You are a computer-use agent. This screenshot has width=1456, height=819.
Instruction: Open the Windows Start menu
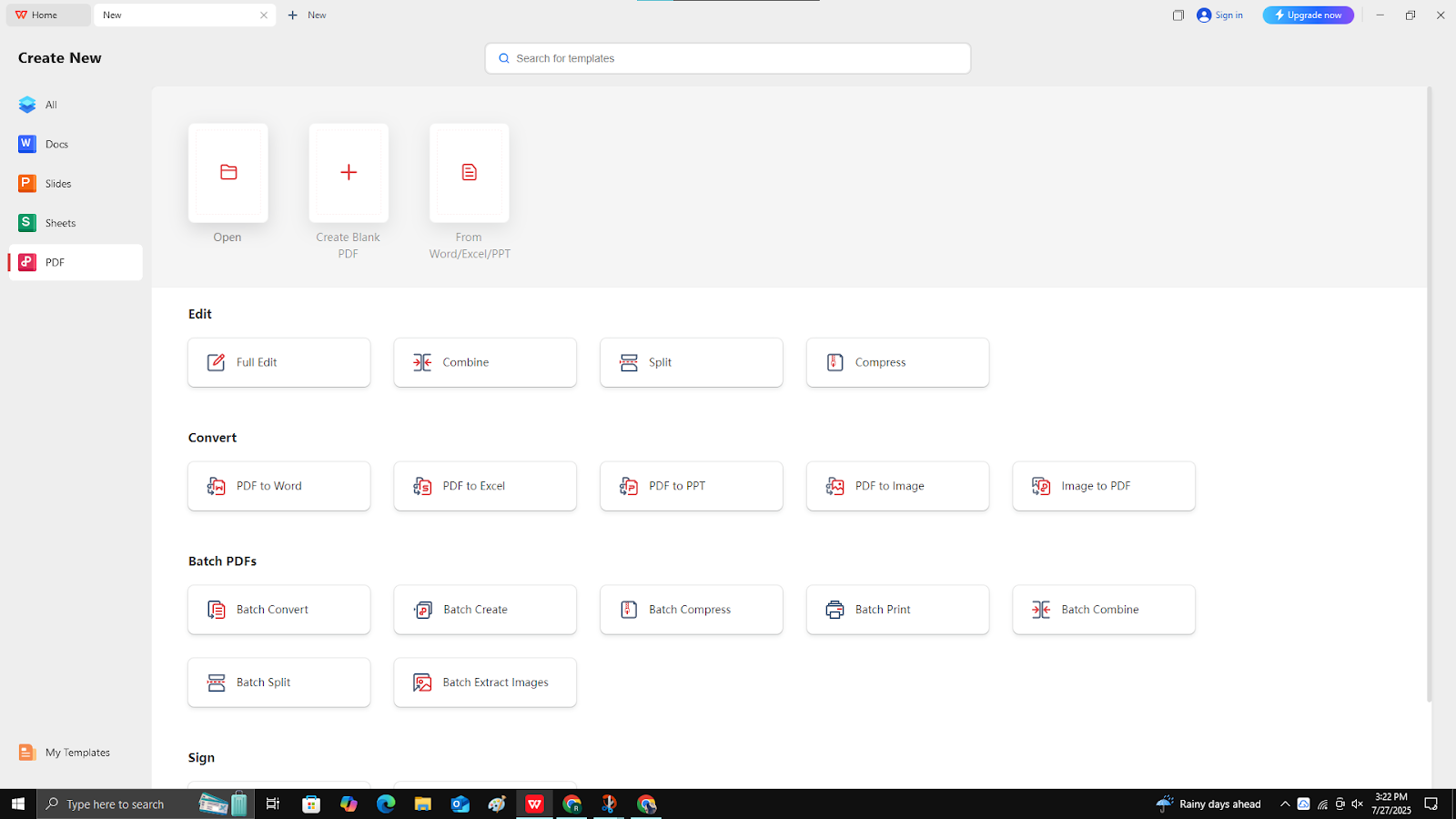coord(18,804)
